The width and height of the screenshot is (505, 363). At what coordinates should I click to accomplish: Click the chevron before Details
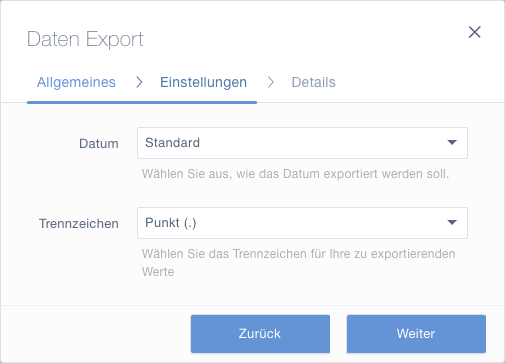coord(270,82)
